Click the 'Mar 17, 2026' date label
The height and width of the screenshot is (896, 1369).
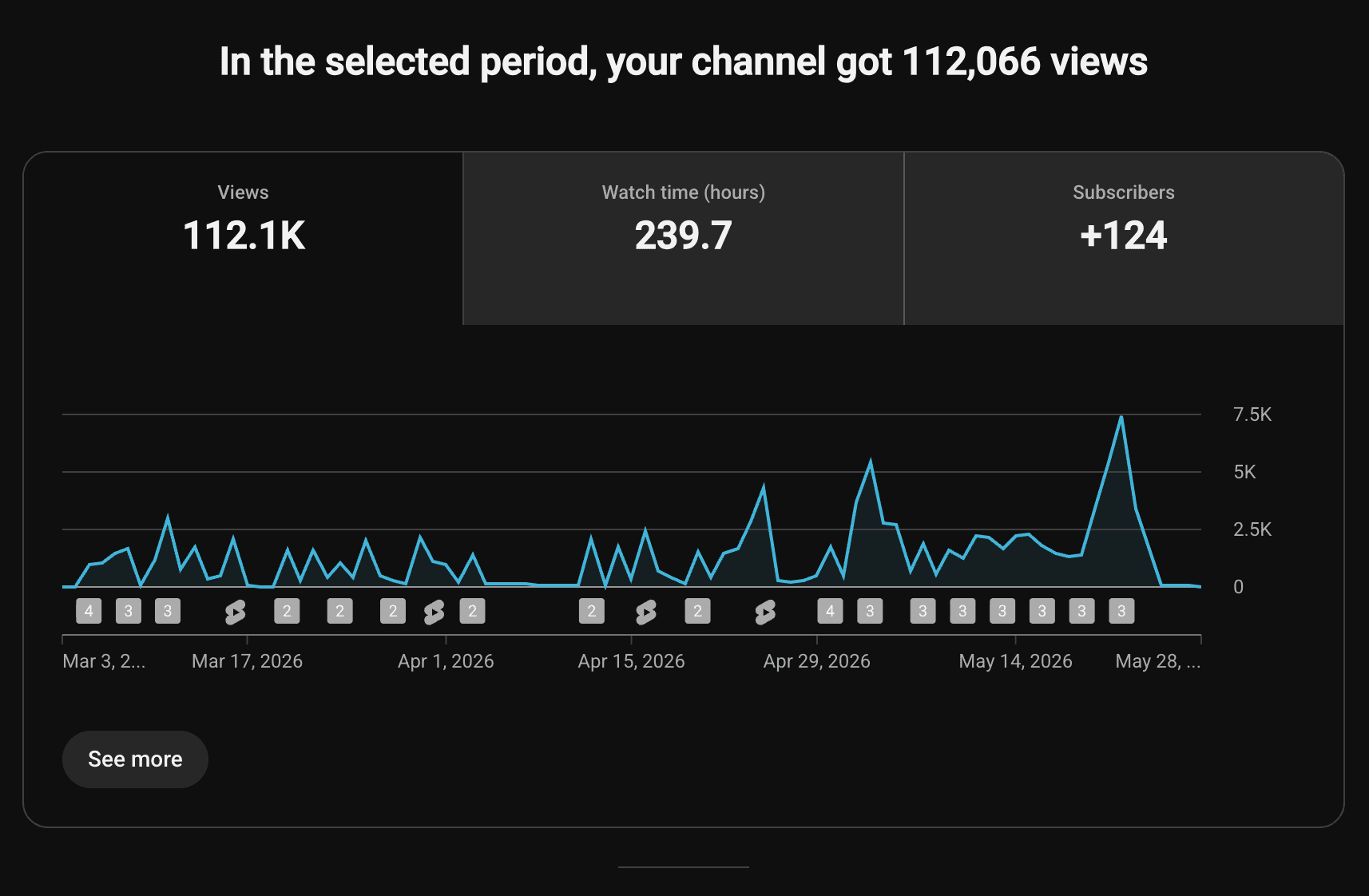247,661
